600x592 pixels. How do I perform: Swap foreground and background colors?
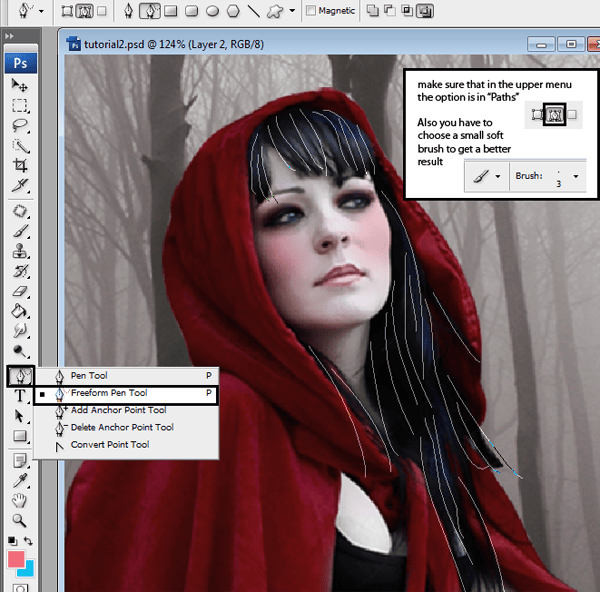pos(30,541)
